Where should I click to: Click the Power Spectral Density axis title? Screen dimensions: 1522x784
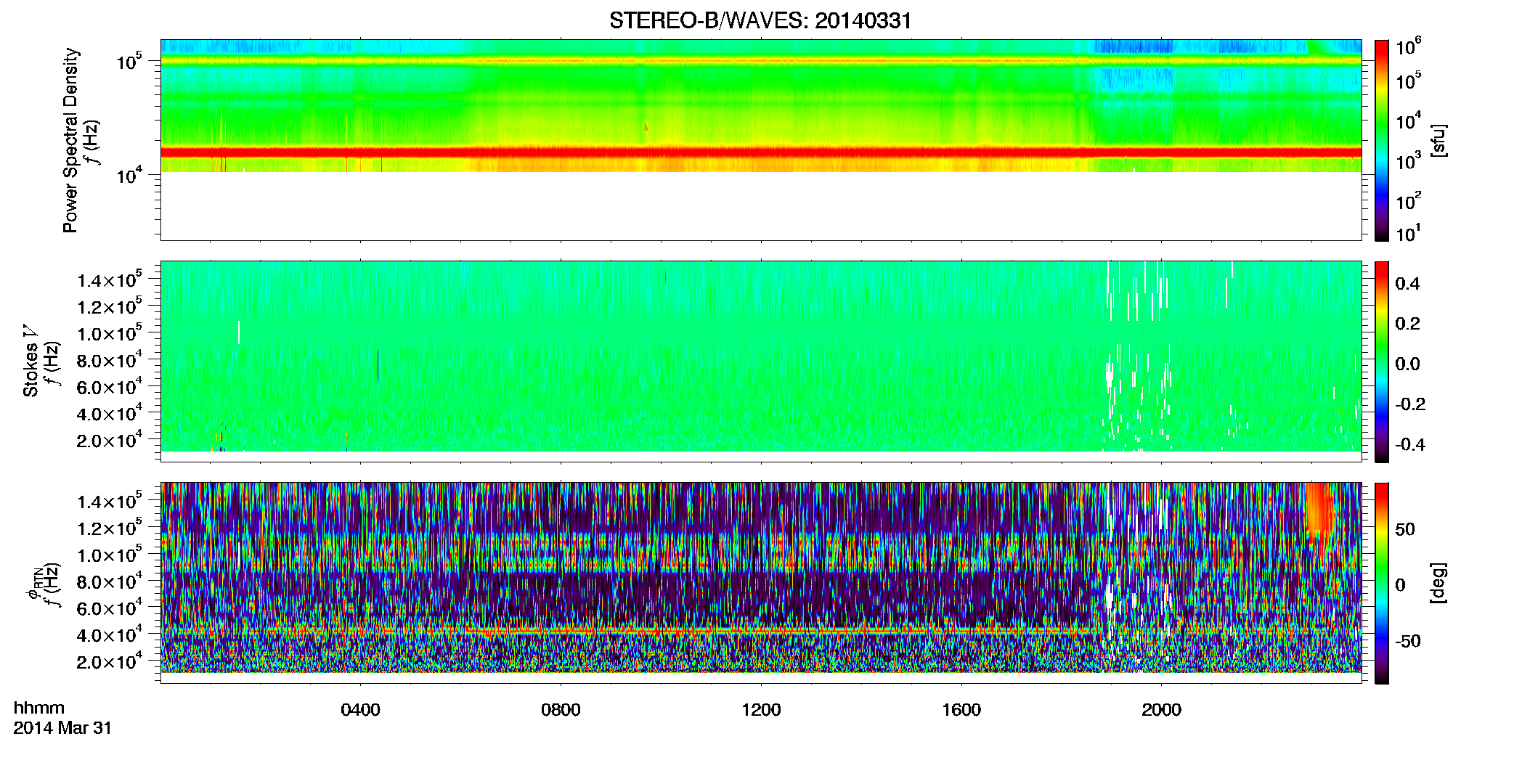pyautogui.click(x=70, y=140)
